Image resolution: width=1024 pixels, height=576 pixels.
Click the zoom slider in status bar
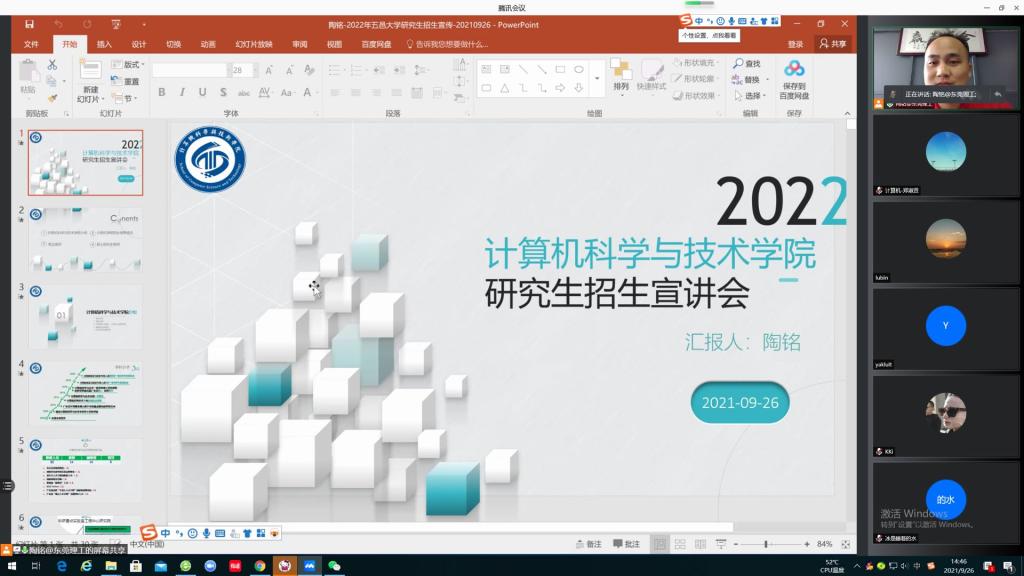tap(767, 544)
